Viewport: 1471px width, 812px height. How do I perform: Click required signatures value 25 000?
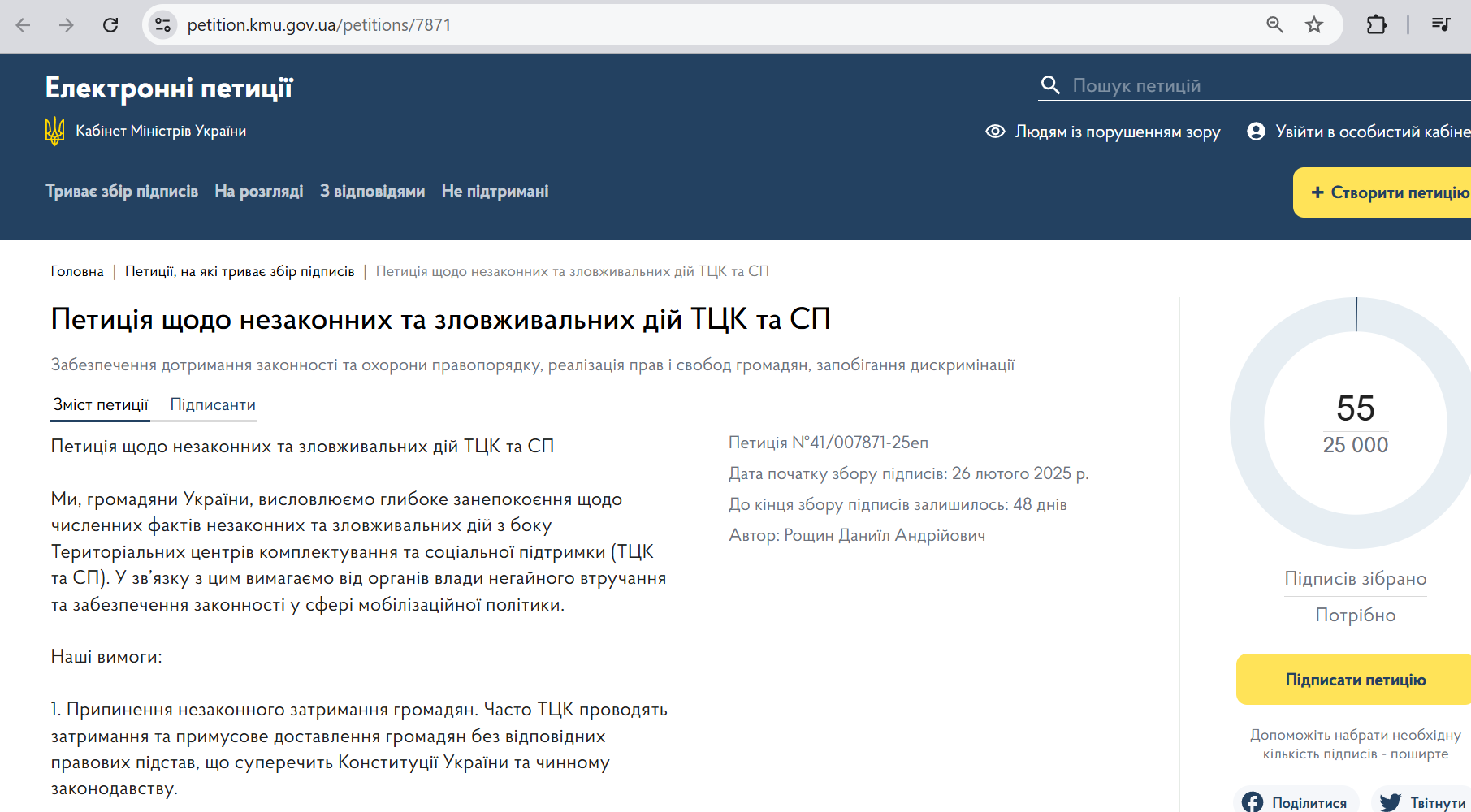(1356, 445)
